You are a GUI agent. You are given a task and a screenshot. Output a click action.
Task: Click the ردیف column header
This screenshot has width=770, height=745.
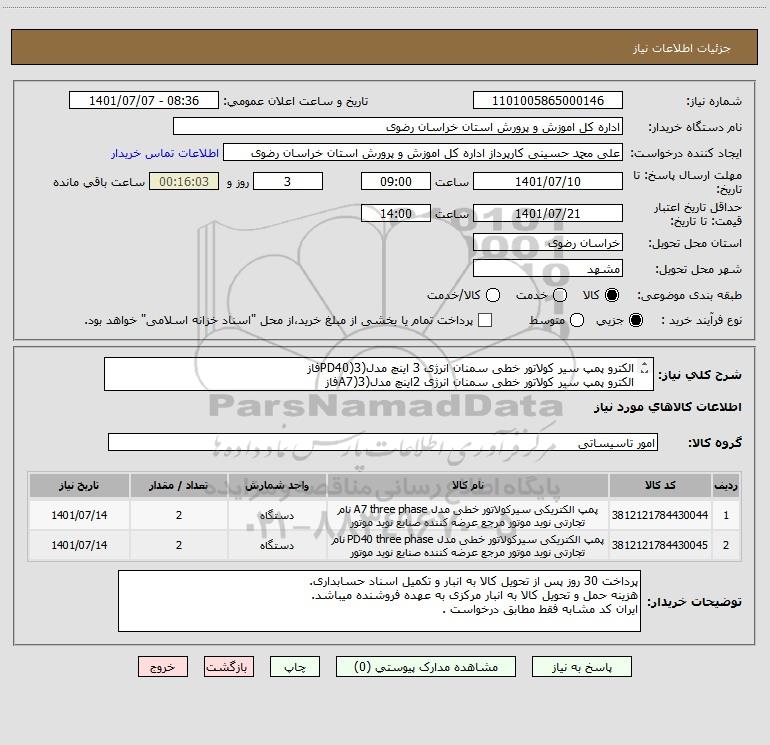pos(726,486)
